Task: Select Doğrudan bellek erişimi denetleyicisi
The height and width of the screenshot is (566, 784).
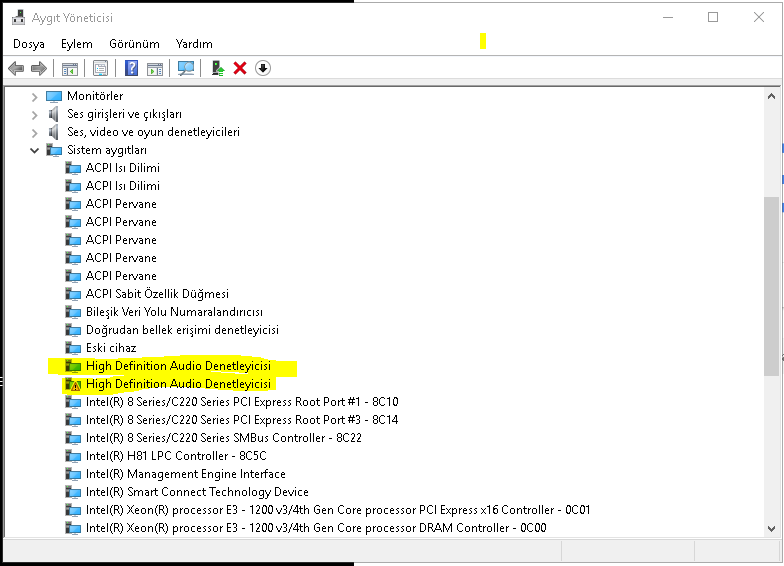Action: tap(182, 330)
